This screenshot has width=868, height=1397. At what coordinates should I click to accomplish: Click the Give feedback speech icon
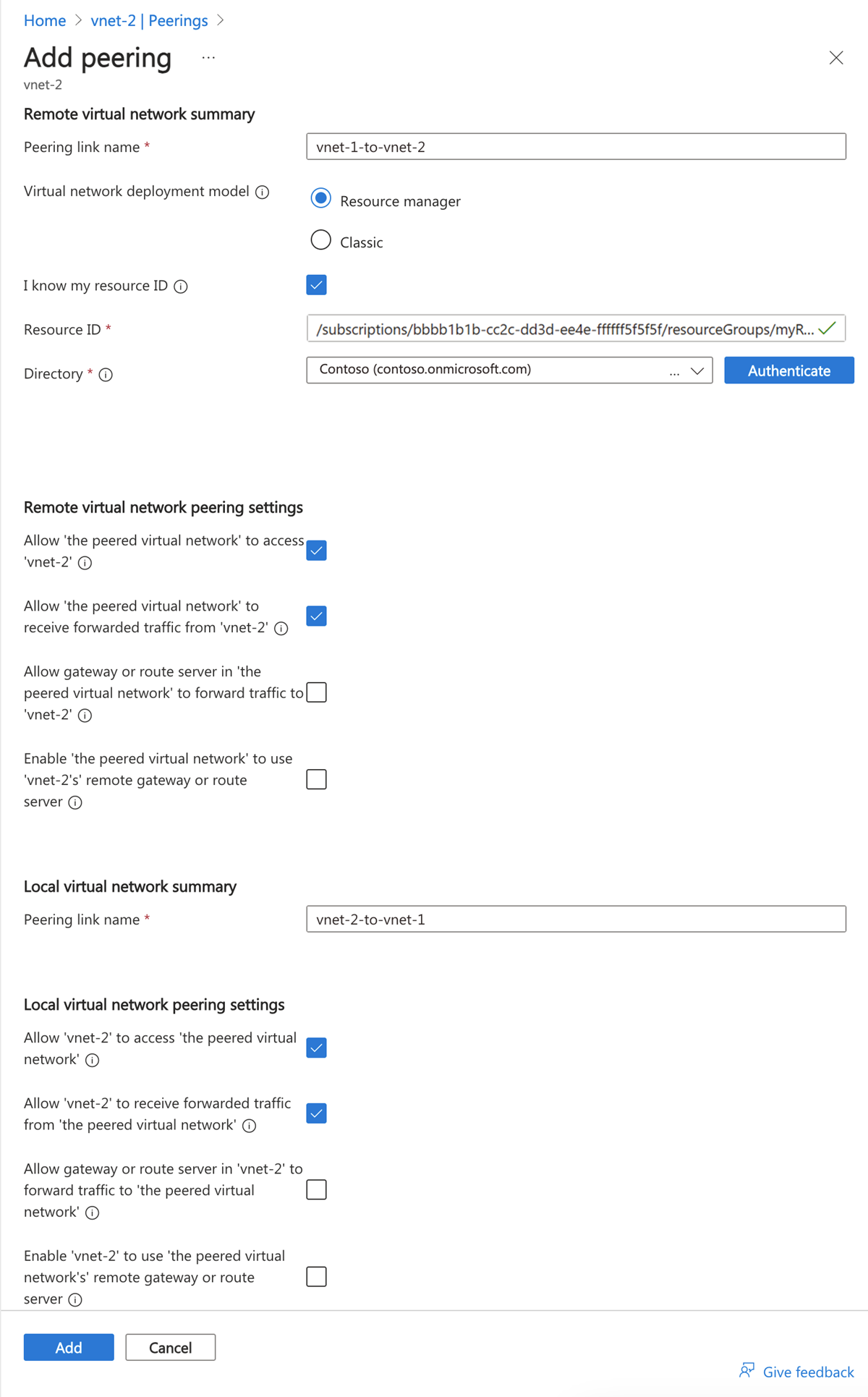click(747, 1364)
